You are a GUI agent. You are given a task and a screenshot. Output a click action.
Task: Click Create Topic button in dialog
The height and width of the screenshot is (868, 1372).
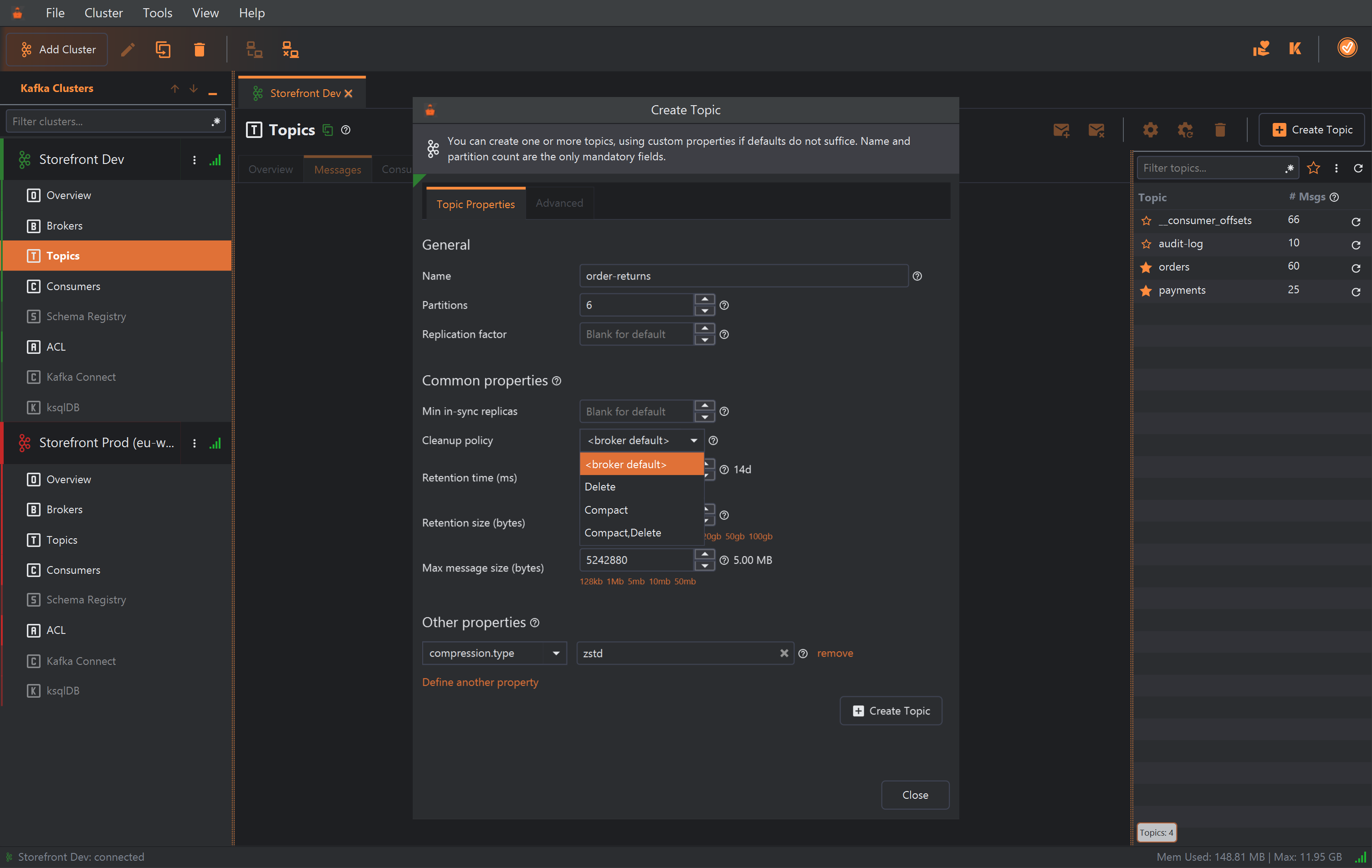891,711
